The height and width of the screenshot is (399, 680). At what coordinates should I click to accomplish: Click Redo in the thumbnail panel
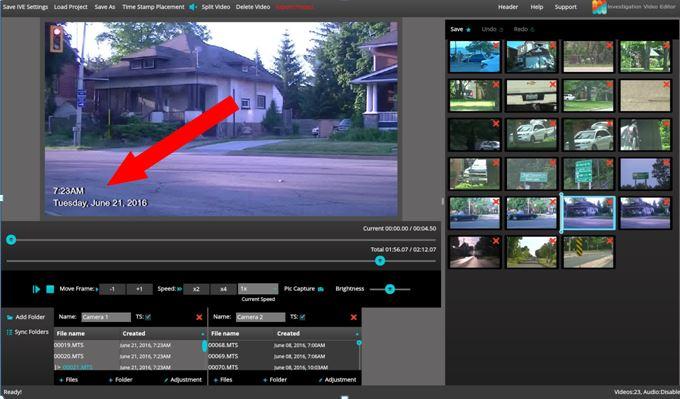[x=524, y=29]
